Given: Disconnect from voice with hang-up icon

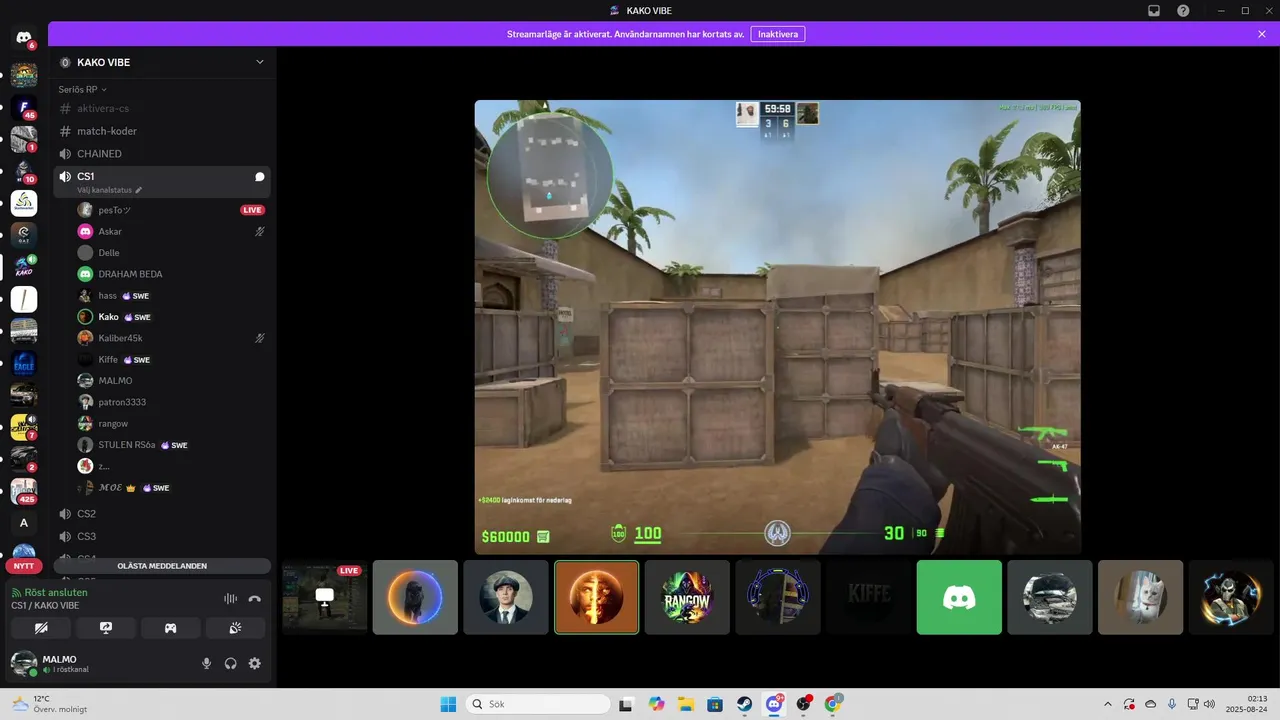Looking at the screenshot, I should coord(254,599).
